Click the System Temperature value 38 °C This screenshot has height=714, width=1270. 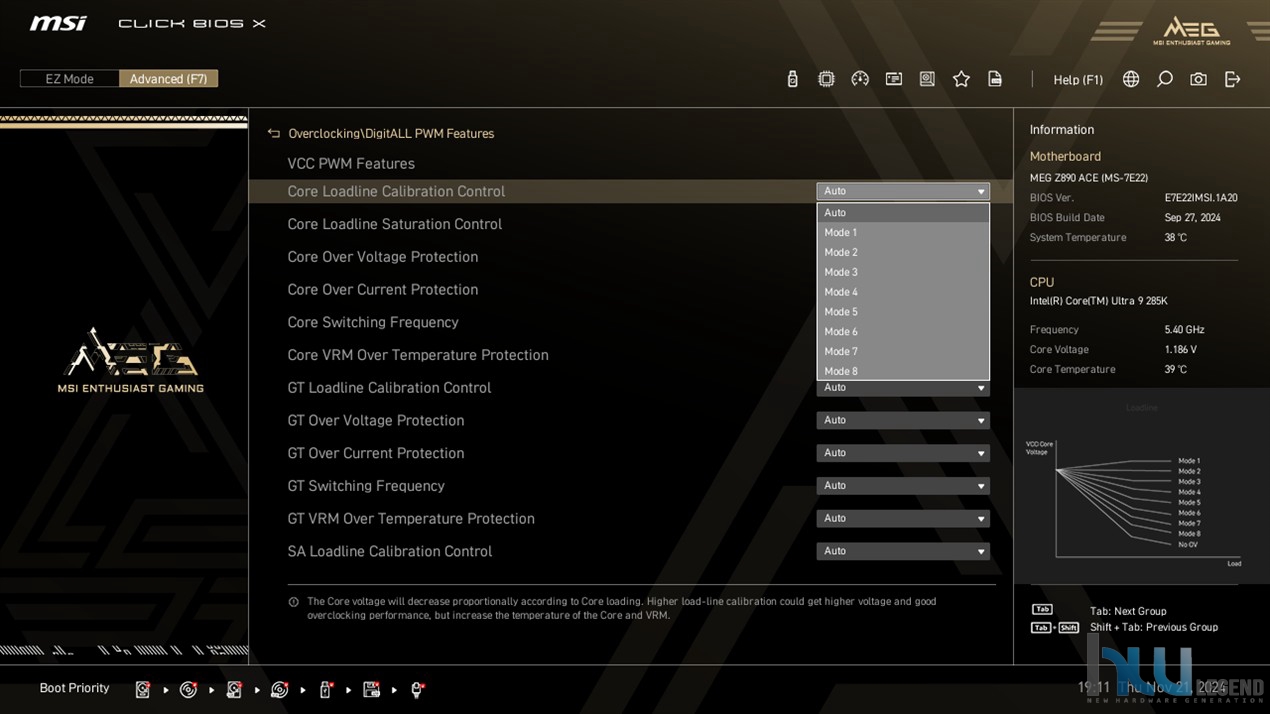[1175, 238]
